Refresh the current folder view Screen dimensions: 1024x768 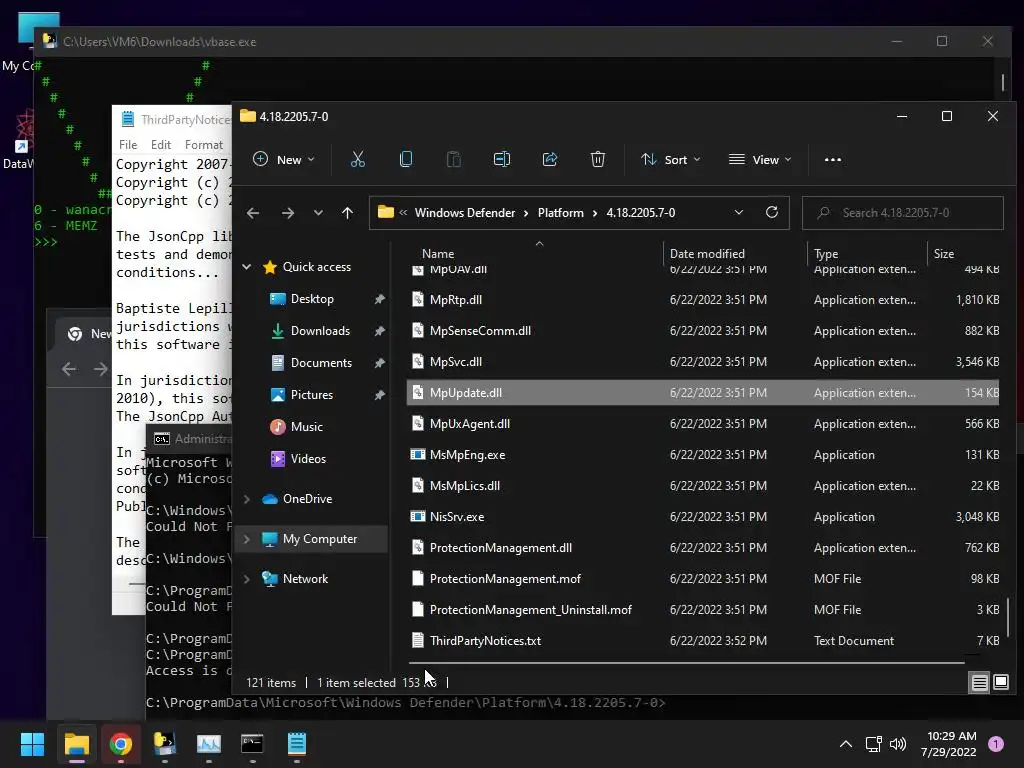click(x=772, y=212)
